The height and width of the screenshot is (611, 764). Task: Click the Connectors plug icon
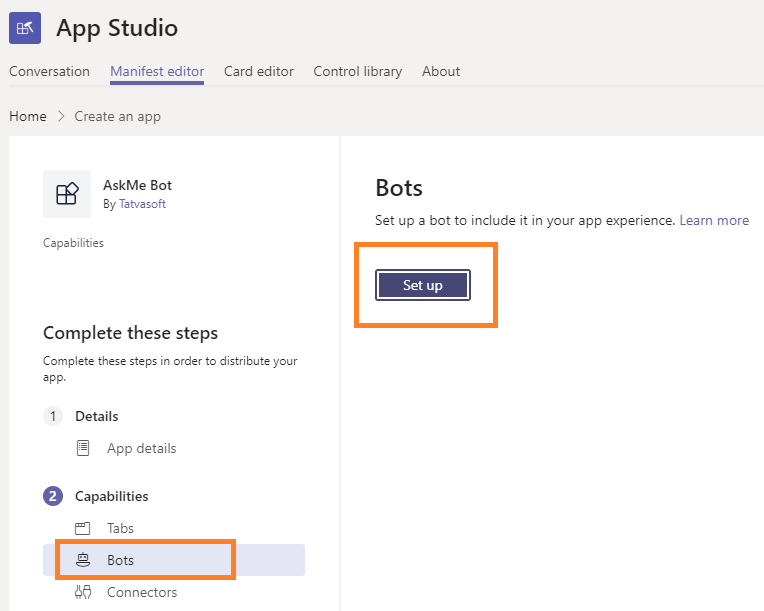83,592
